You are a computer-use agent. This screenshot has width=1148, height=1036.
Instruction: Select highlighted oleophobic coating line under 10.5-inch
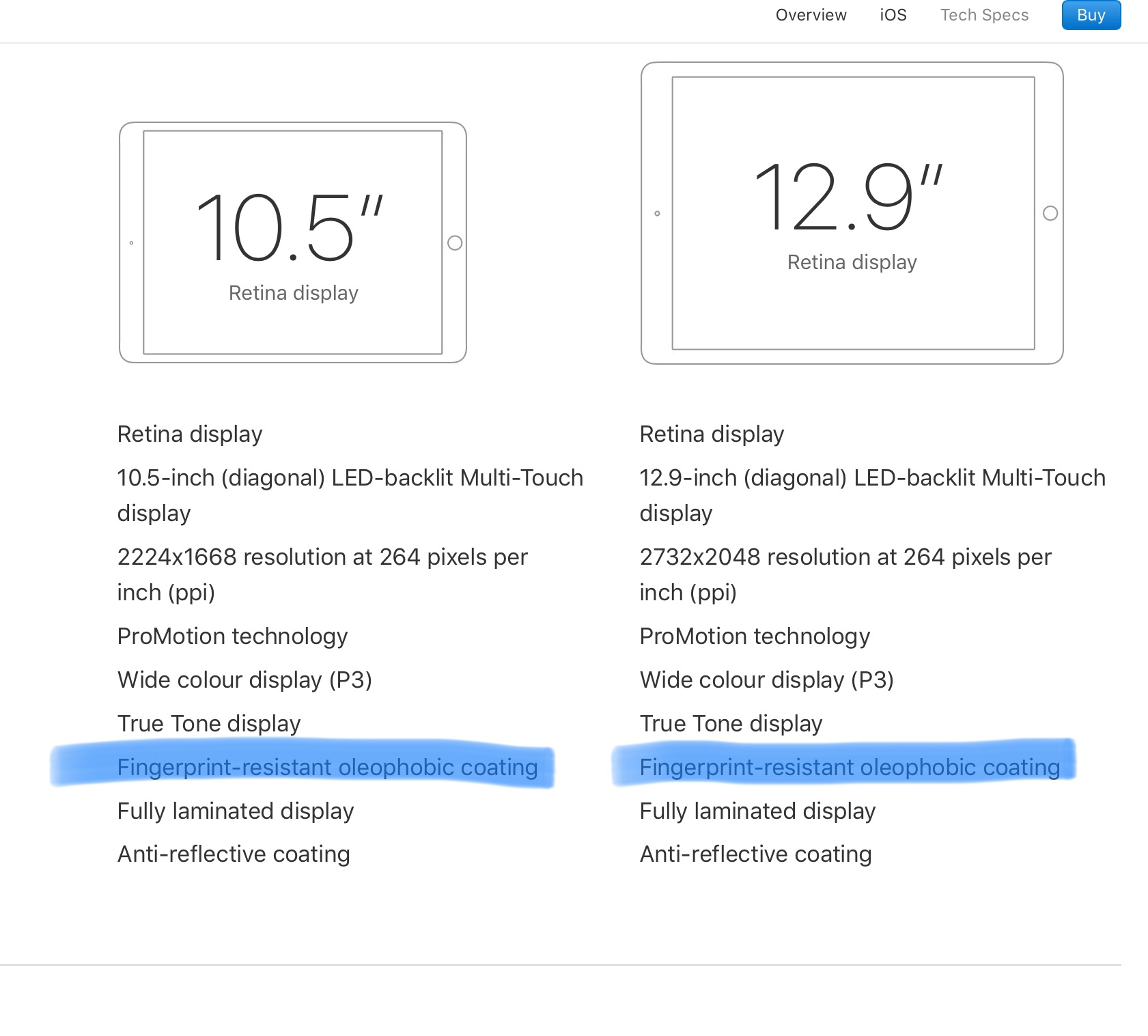327,768
